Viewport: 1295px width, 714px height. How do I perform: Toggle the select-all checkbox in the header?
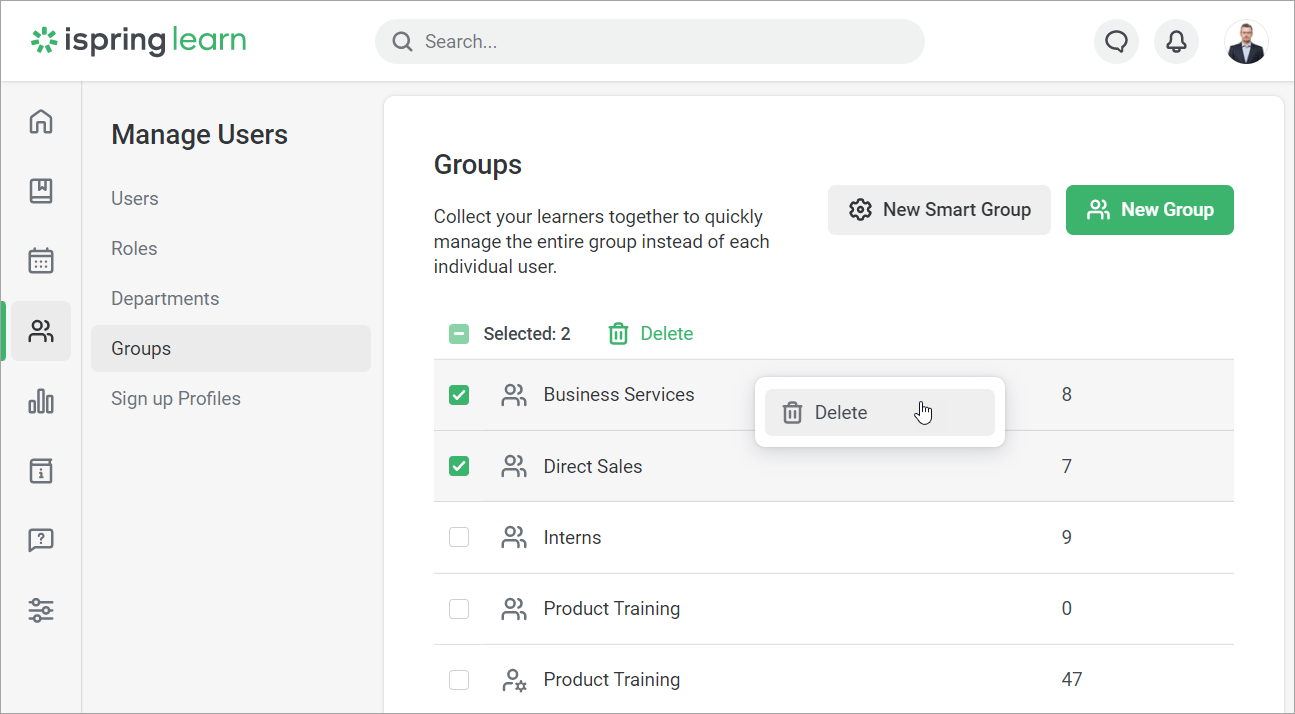459,334
